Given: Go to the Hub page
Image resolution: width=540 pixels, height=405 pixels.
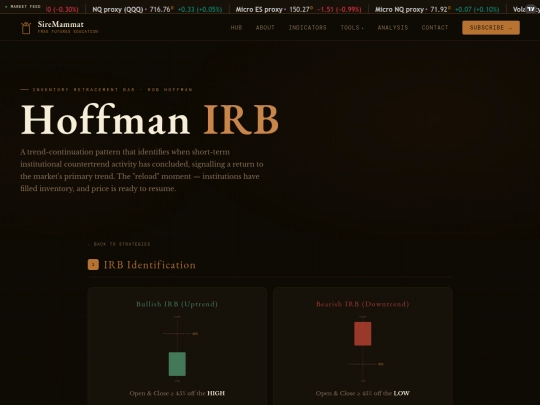Looking at the screenshot, I should click(236, 28).
